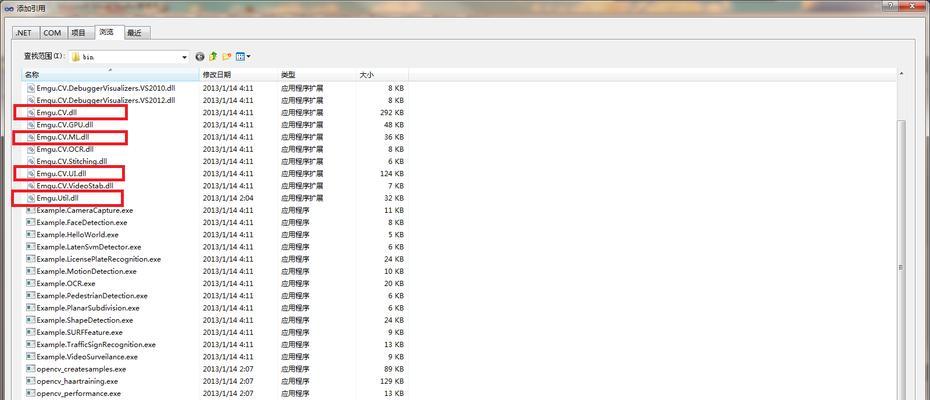Select Example.PedestrianDetection.exe
Viewport: 930px width, 400px height.
coord(92,296)
